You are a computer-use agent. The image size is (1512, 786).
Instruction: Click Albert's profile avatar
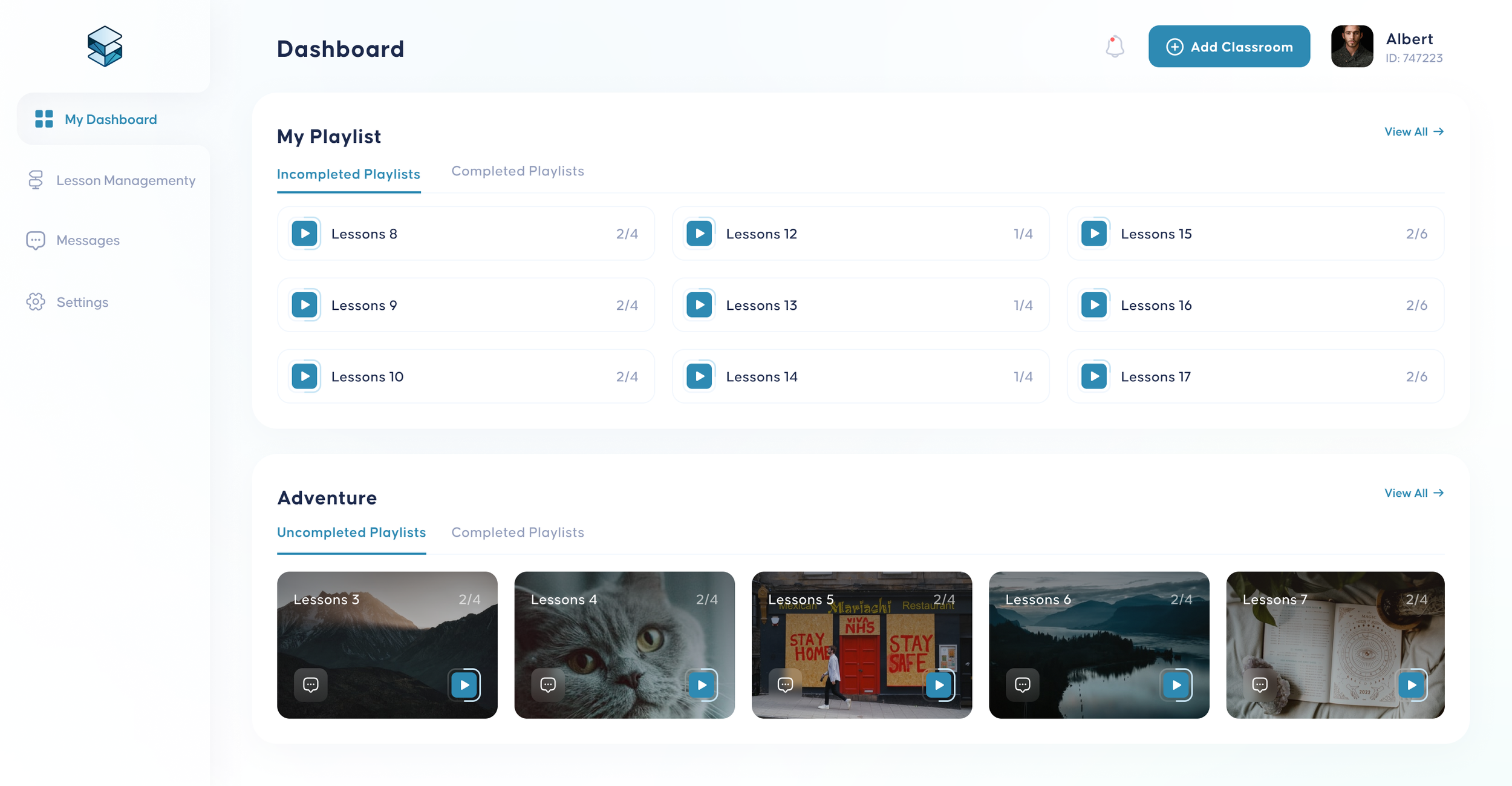pos(1352,46)
